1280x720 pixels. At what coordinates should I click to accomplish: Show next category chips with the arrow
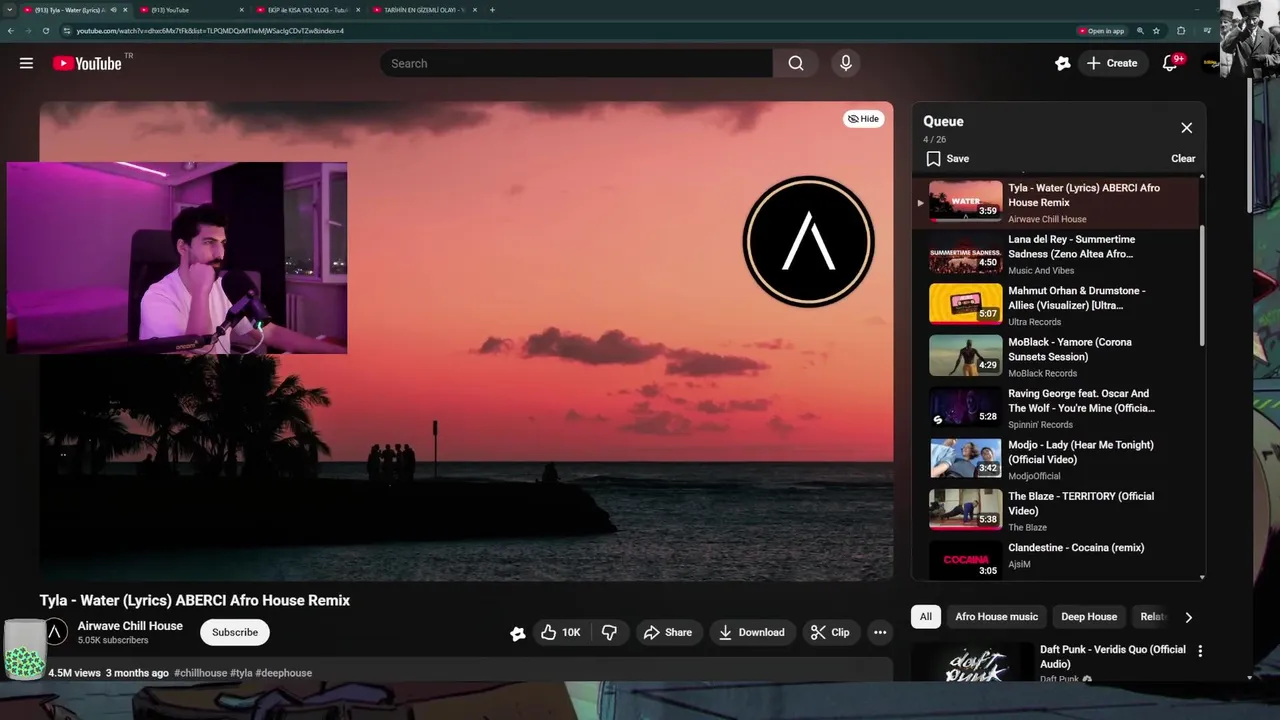(x=1188, y=617)
